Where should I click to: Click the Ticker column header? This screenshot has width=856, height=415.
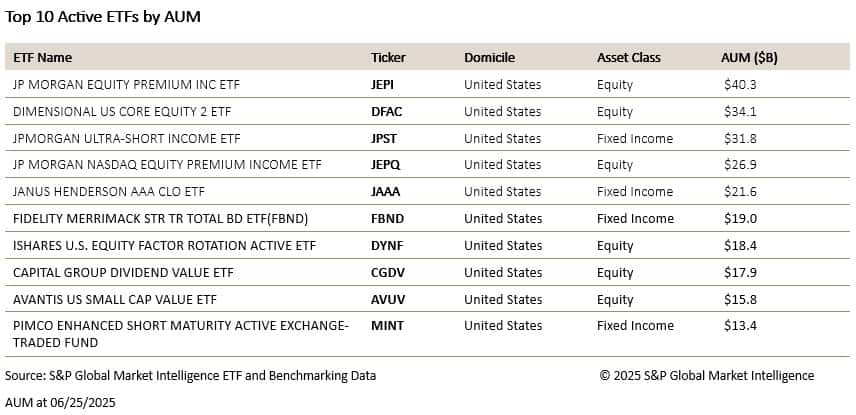(388, 58)
